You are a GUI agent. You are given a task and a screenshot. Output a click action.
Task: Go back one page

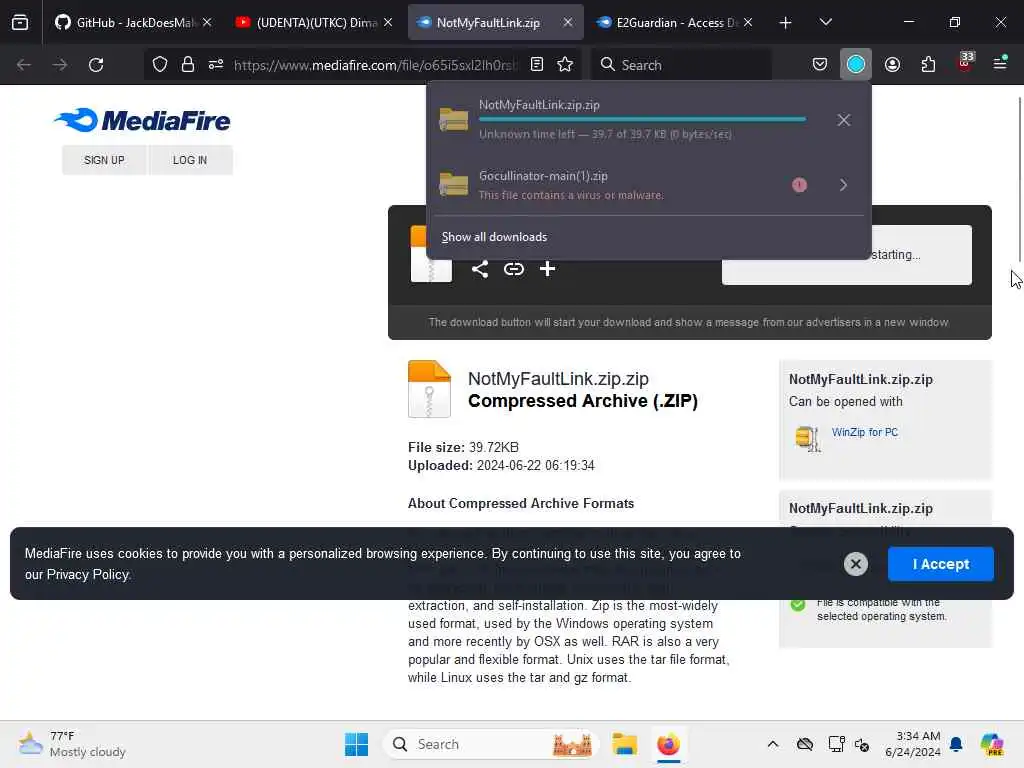(x=24, y=65)
